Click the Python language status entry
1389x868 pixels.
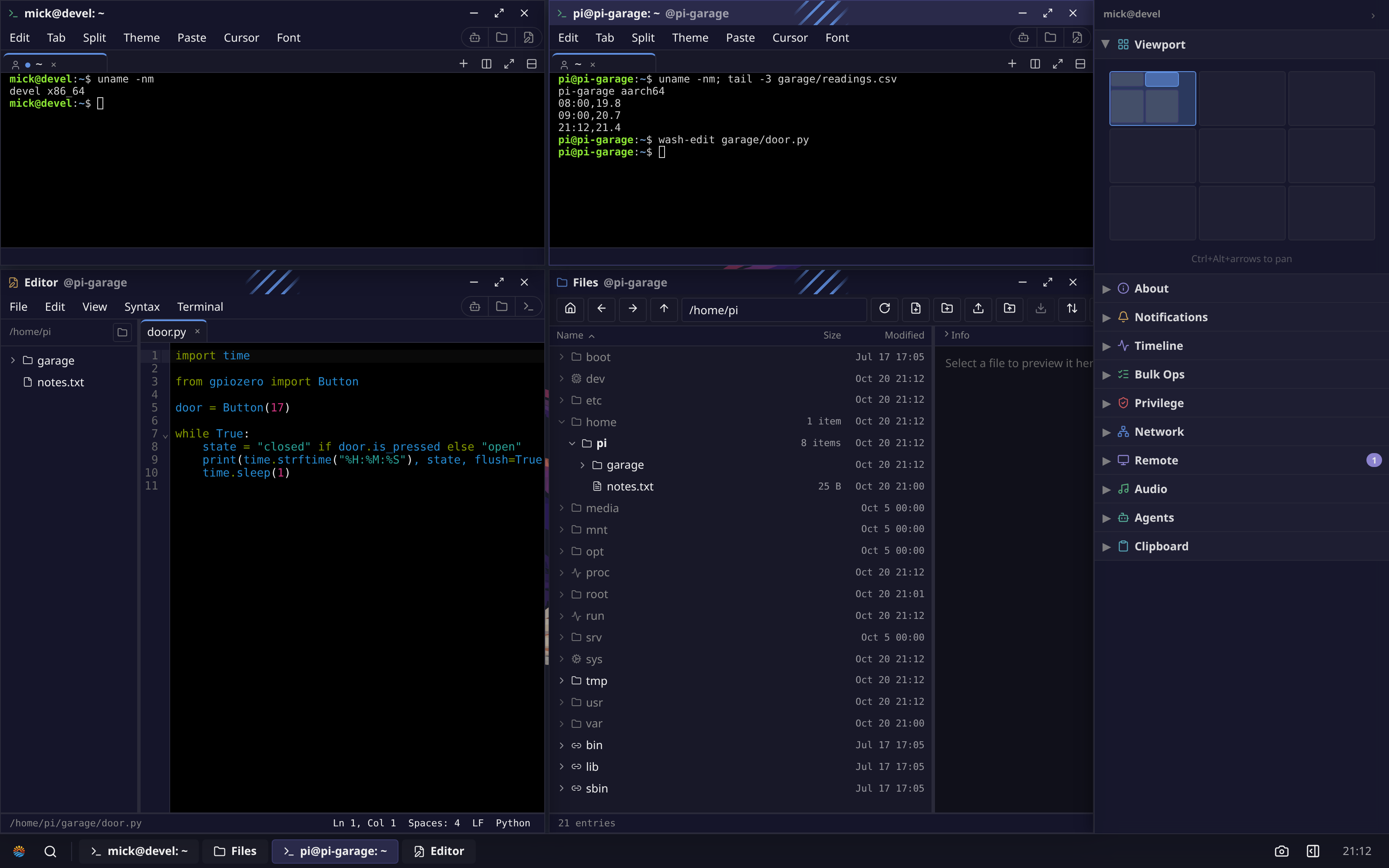click(x=513, y=823)
